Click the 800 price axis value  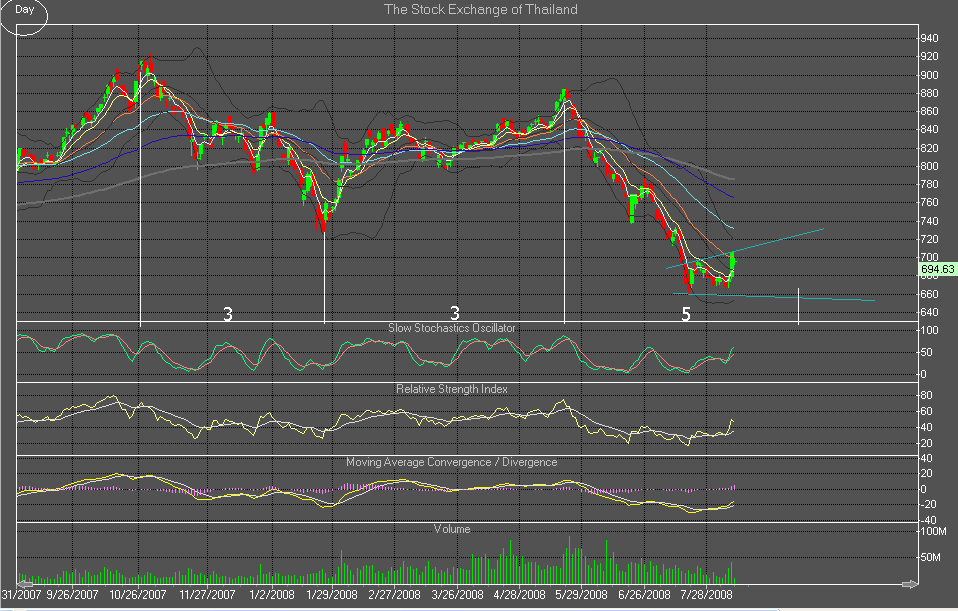929,166
